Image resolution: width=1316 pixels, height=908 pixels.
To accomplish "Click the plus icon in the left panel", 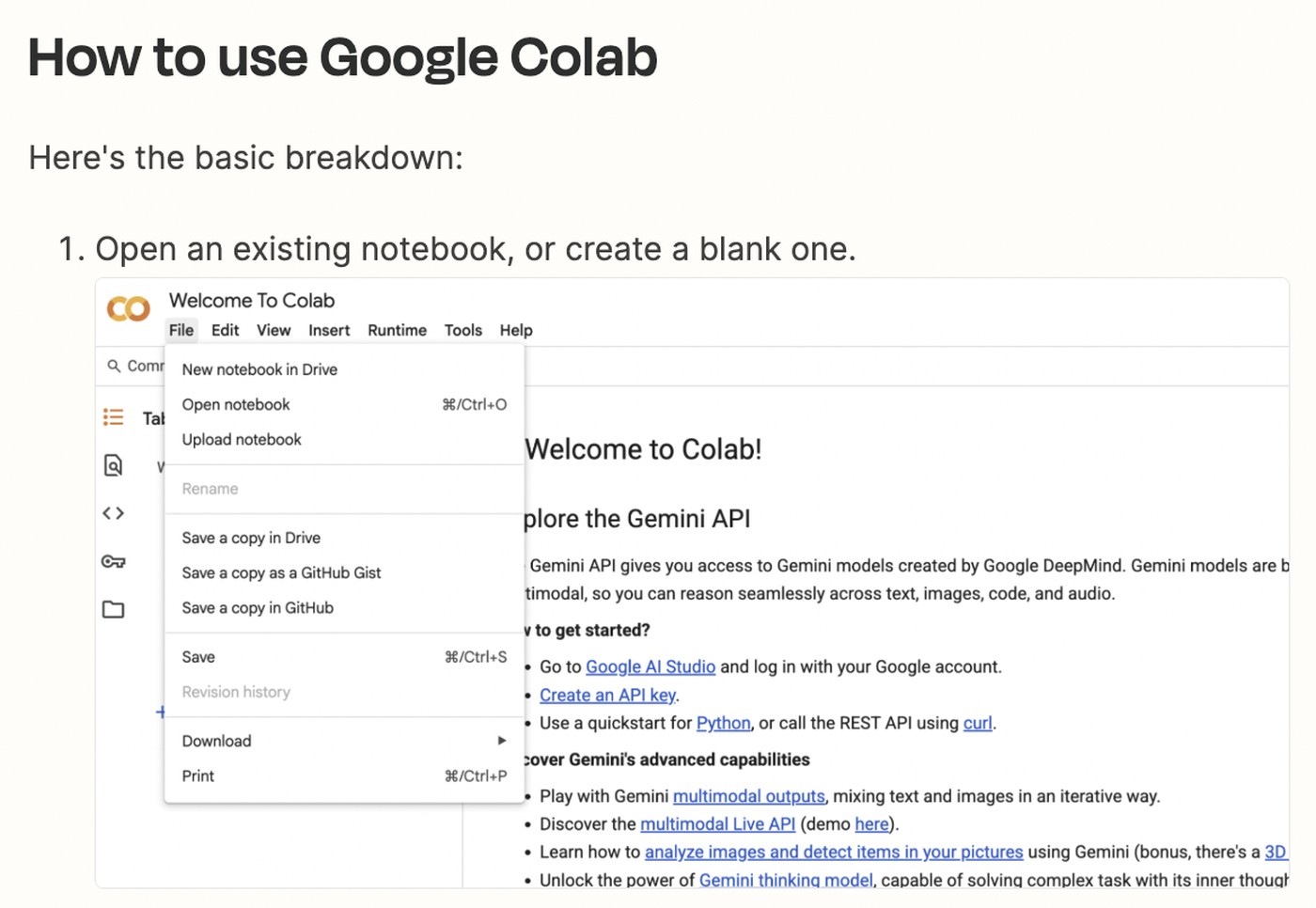I will pos(161,712).
